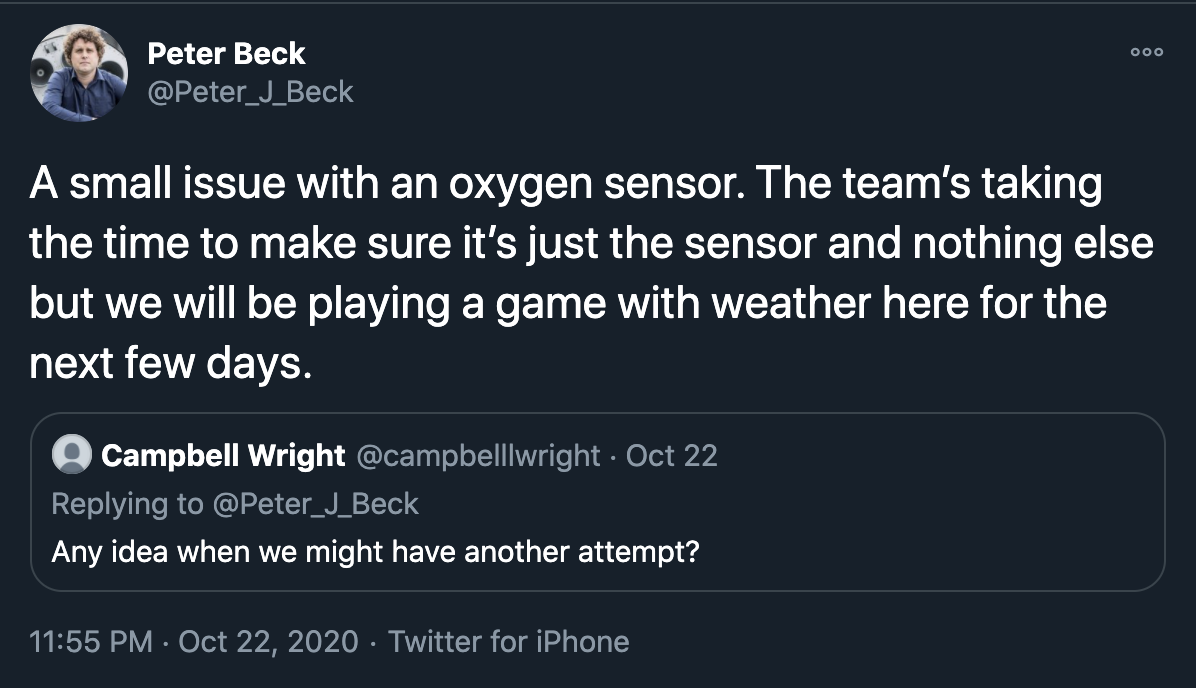This screenshot has height=688, width=1196.
Task: Open Campbell Wright's display name in quote
Action: 223,455
